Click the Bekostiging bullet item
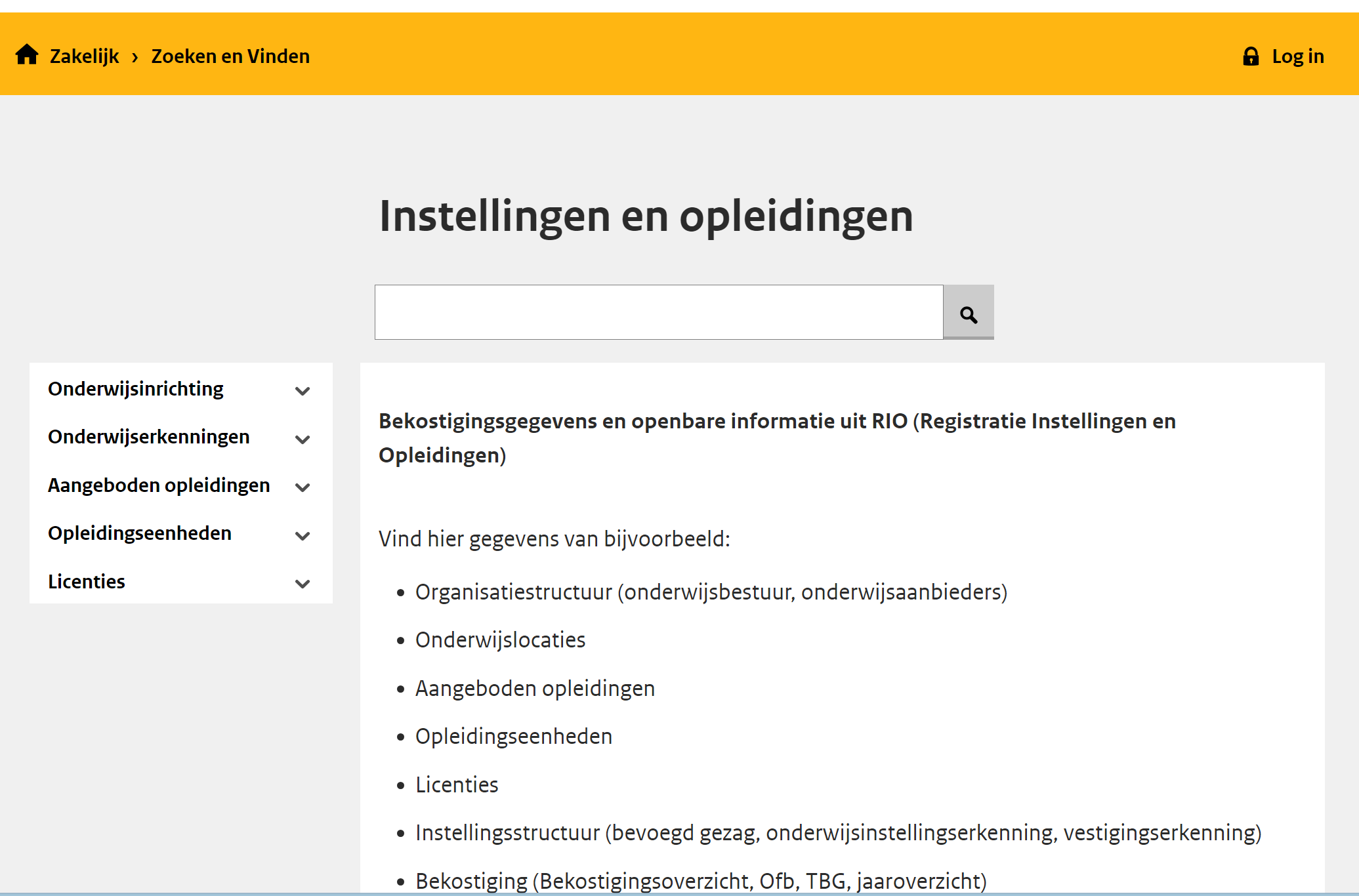This screenshot has height=896, width=1359. [701, 881]
